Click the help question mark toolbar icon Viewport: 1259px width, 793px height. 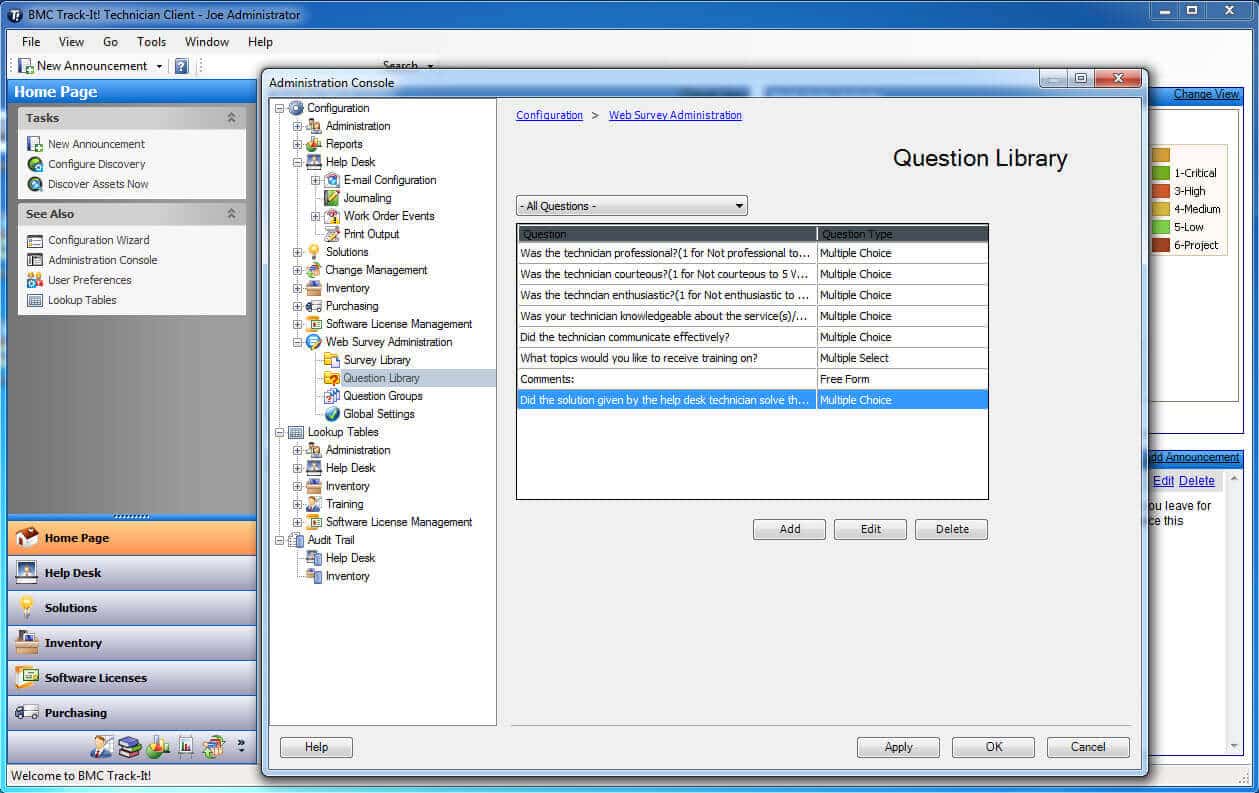tap(181, 66)
